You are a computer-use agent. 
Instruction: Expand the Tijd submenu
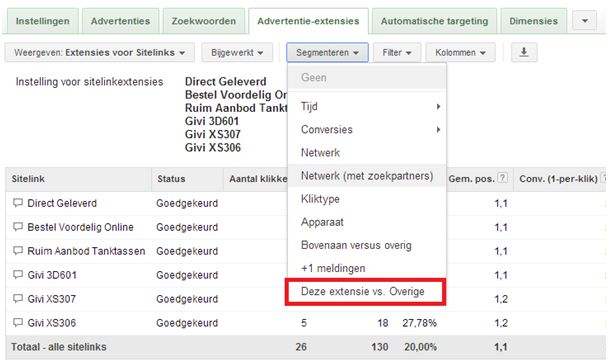coord(367,106)
